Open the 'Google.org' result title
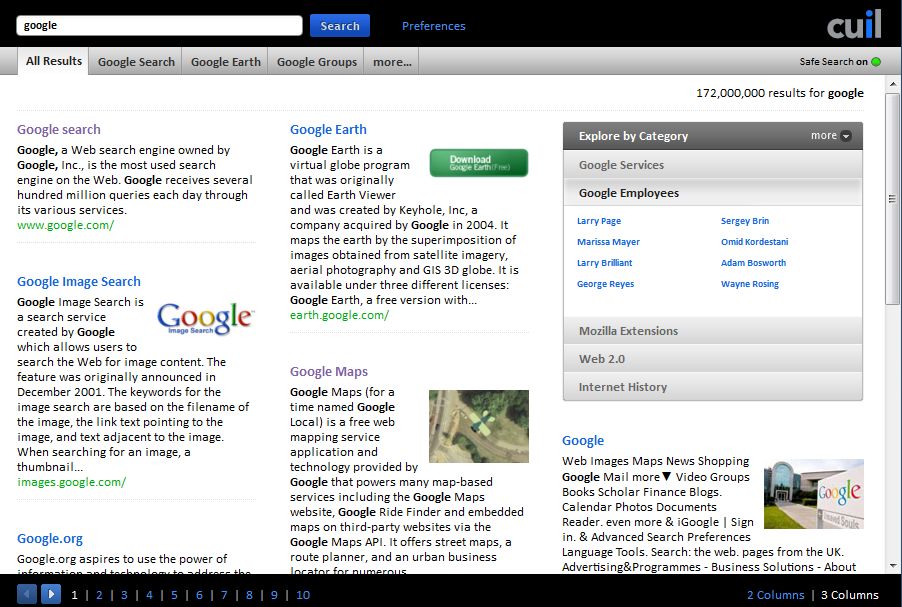 point(50,539)
